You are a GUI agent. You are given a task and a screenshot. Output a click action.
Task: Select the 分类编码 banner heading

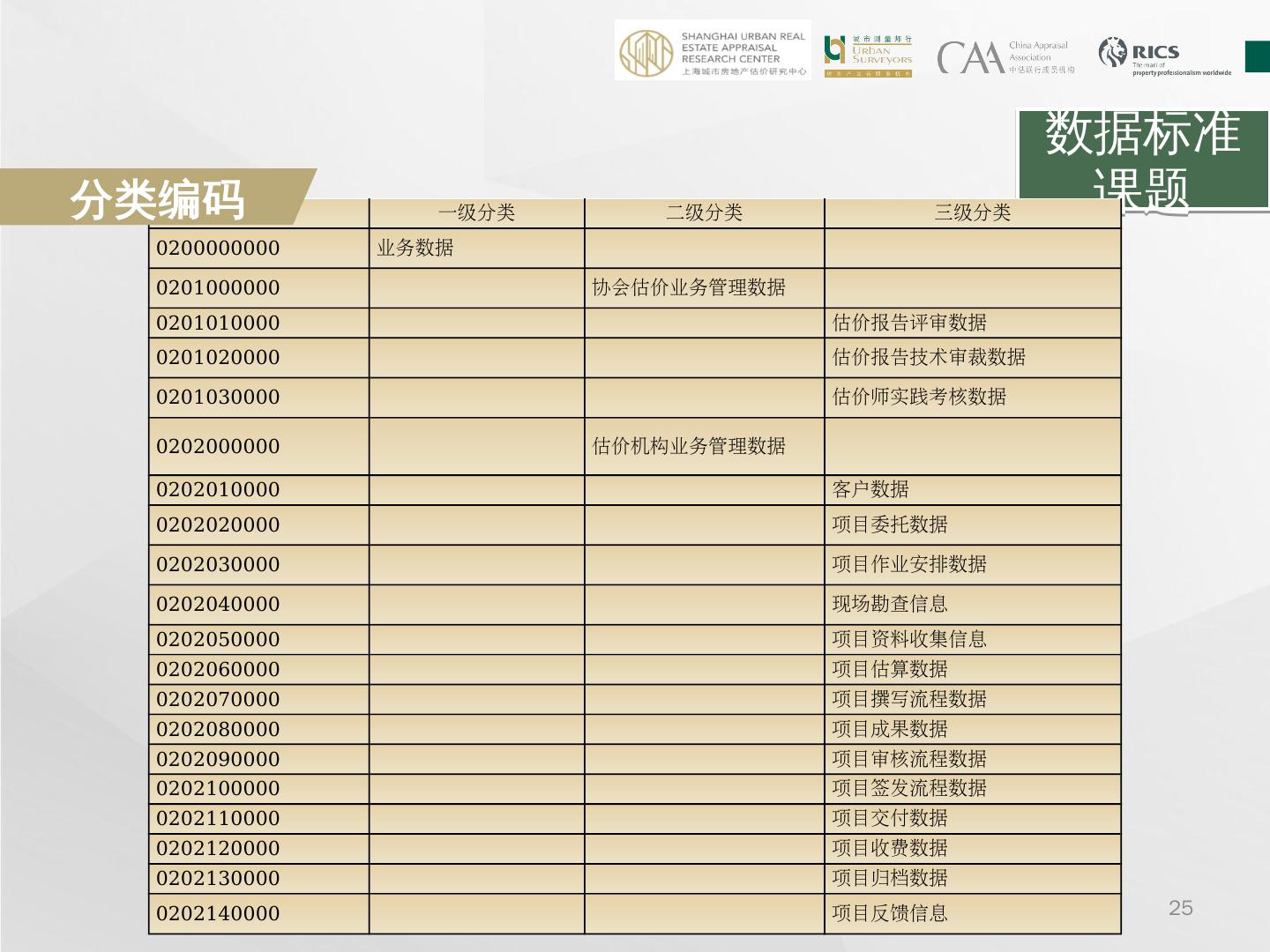(157, 199)
